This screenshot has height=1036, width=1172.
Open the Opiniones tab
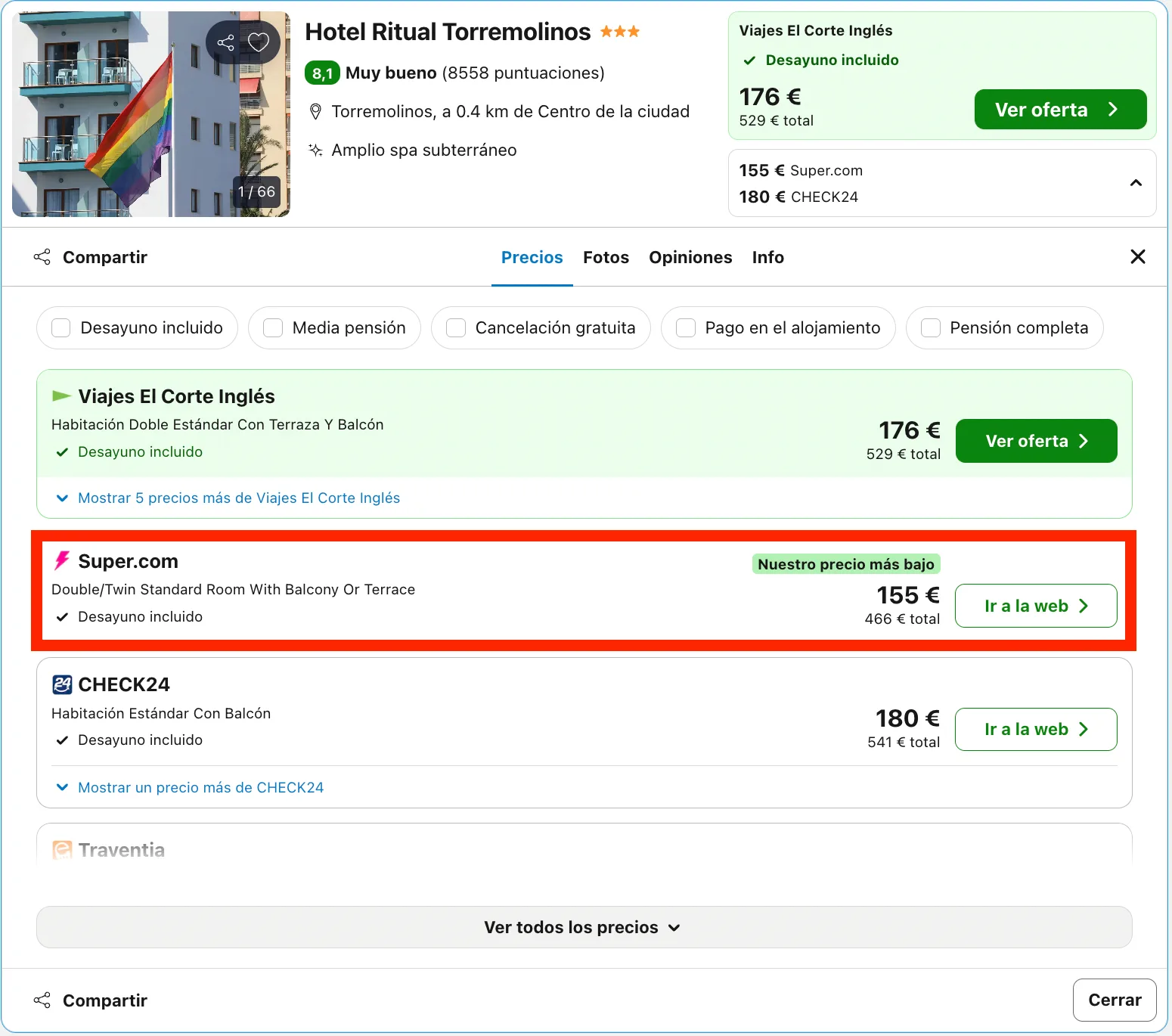[x=690, y=257]
